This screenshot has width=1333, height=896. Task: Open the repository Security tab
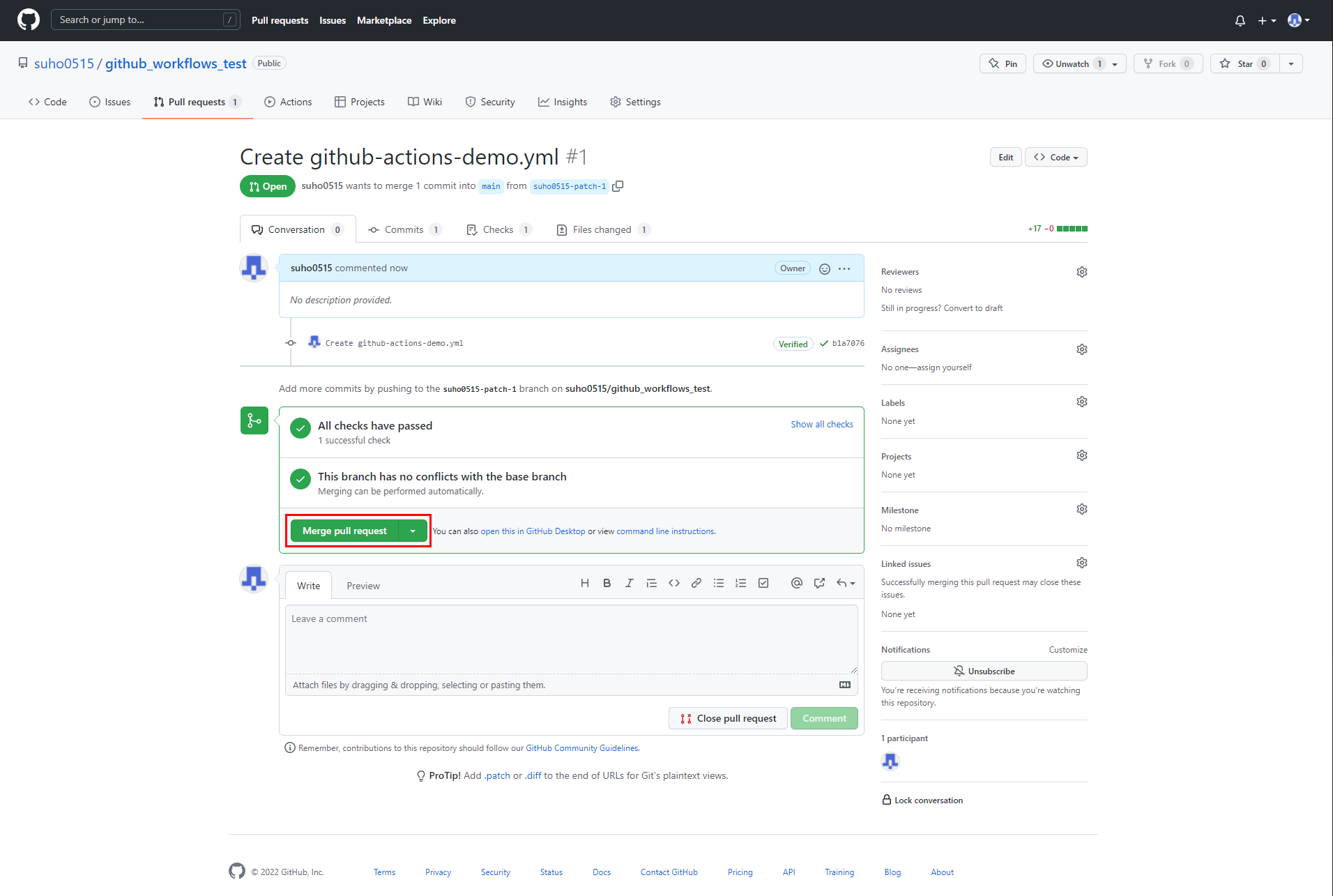[490, 102]
